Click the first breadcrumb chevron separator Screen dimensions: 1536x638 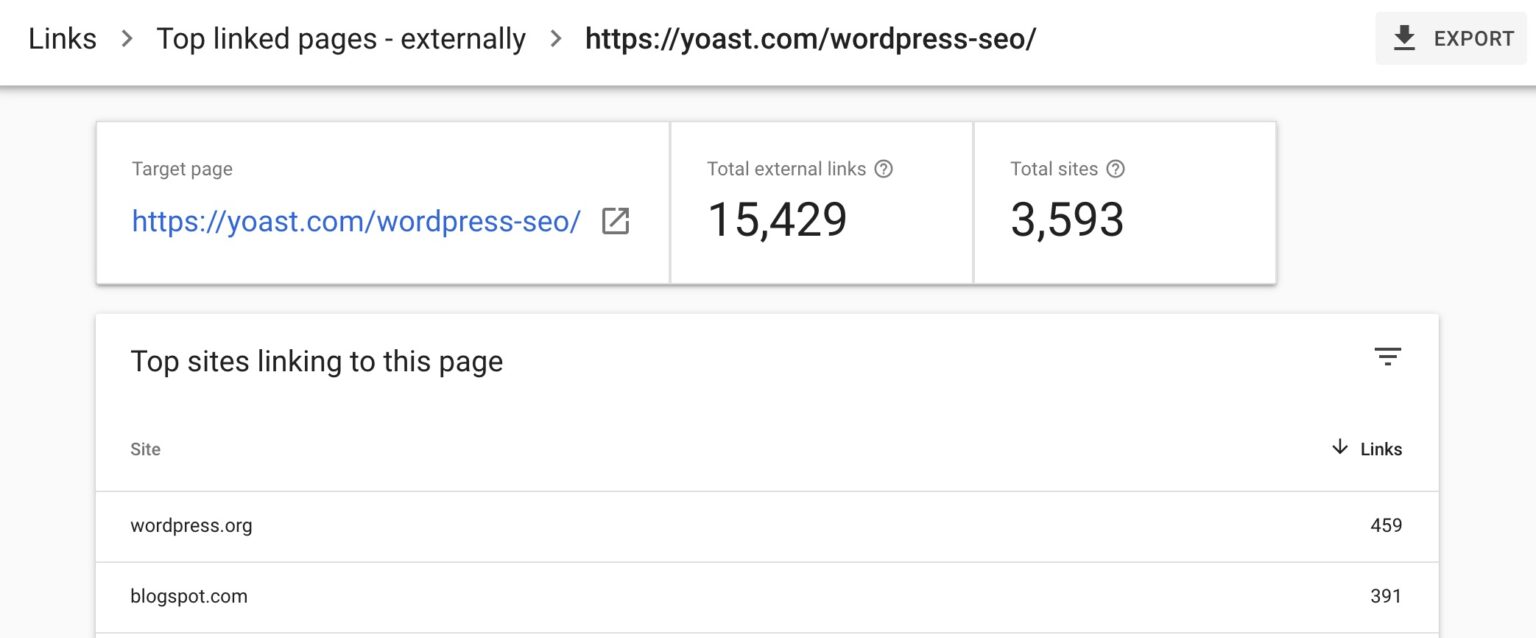[127, 39]
